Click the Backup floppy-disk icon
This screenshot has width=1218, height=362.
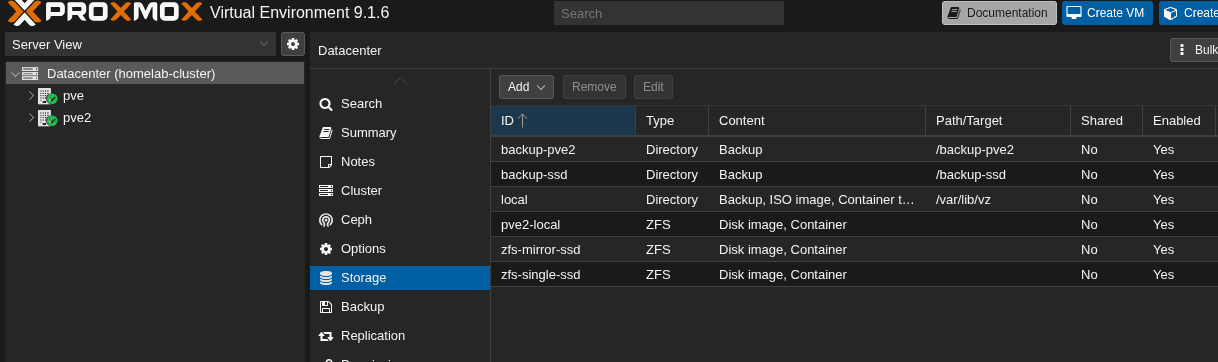tap(325, 307)
